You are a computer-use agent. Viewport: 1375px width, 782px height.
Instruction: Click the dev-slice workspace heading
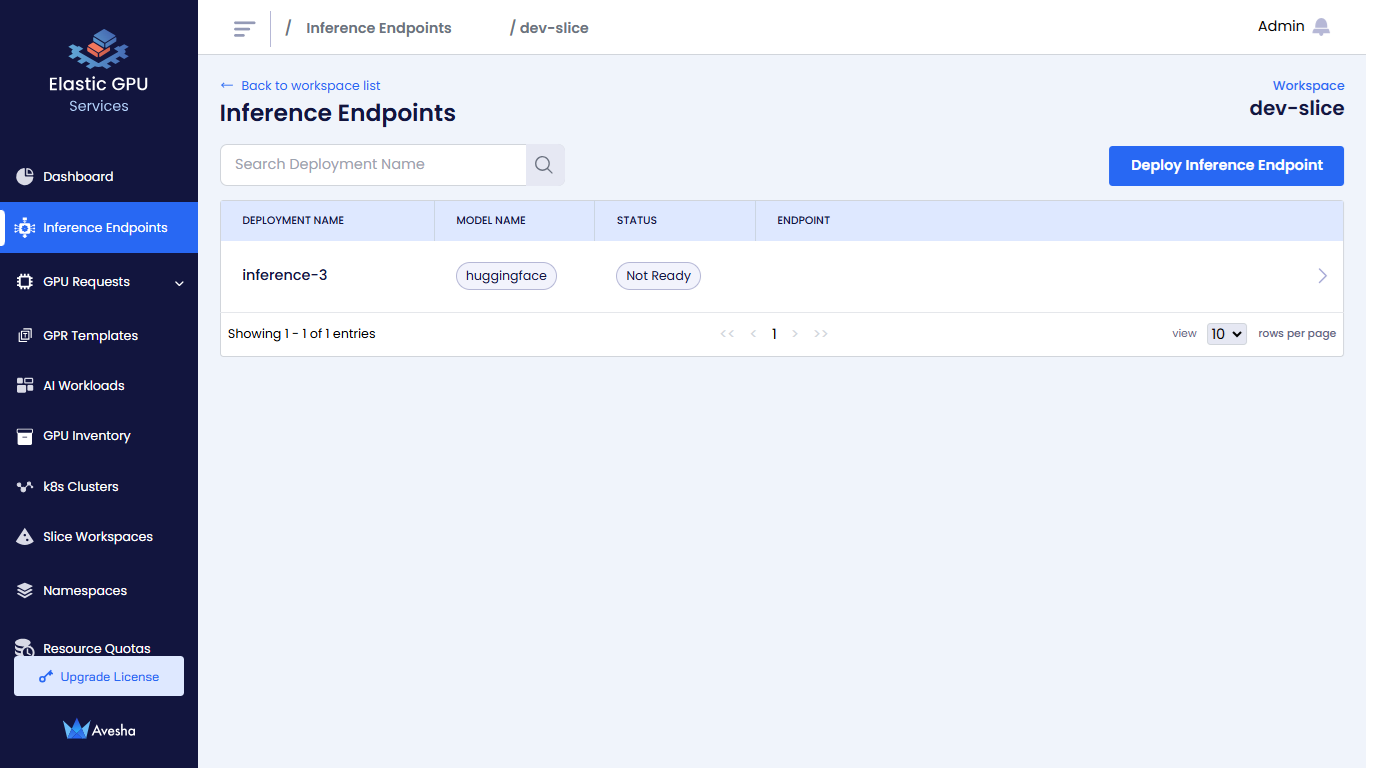pos(1297,108)
